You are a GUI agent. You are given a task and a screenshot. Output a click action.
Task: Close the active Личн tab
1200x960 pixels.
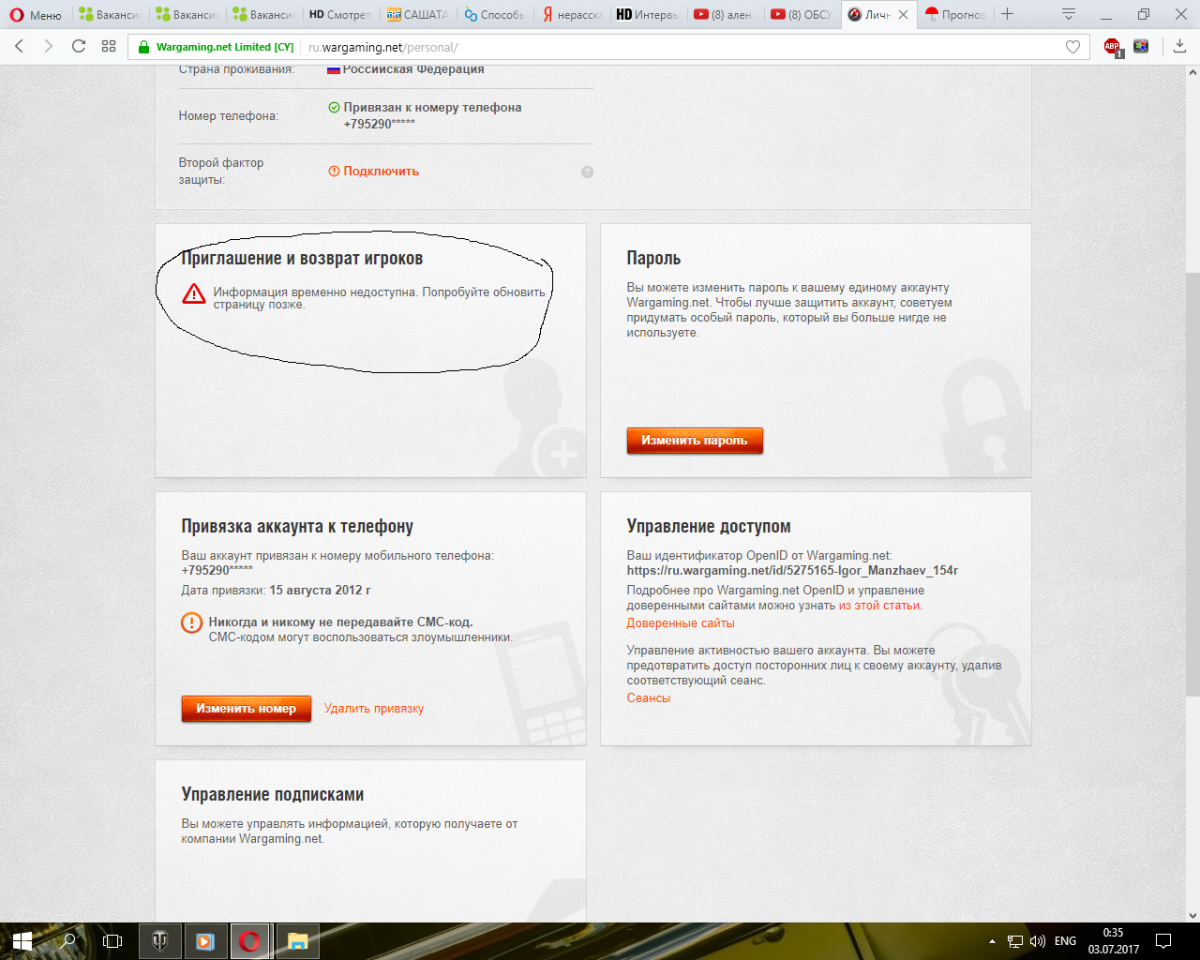pos(905,15)
